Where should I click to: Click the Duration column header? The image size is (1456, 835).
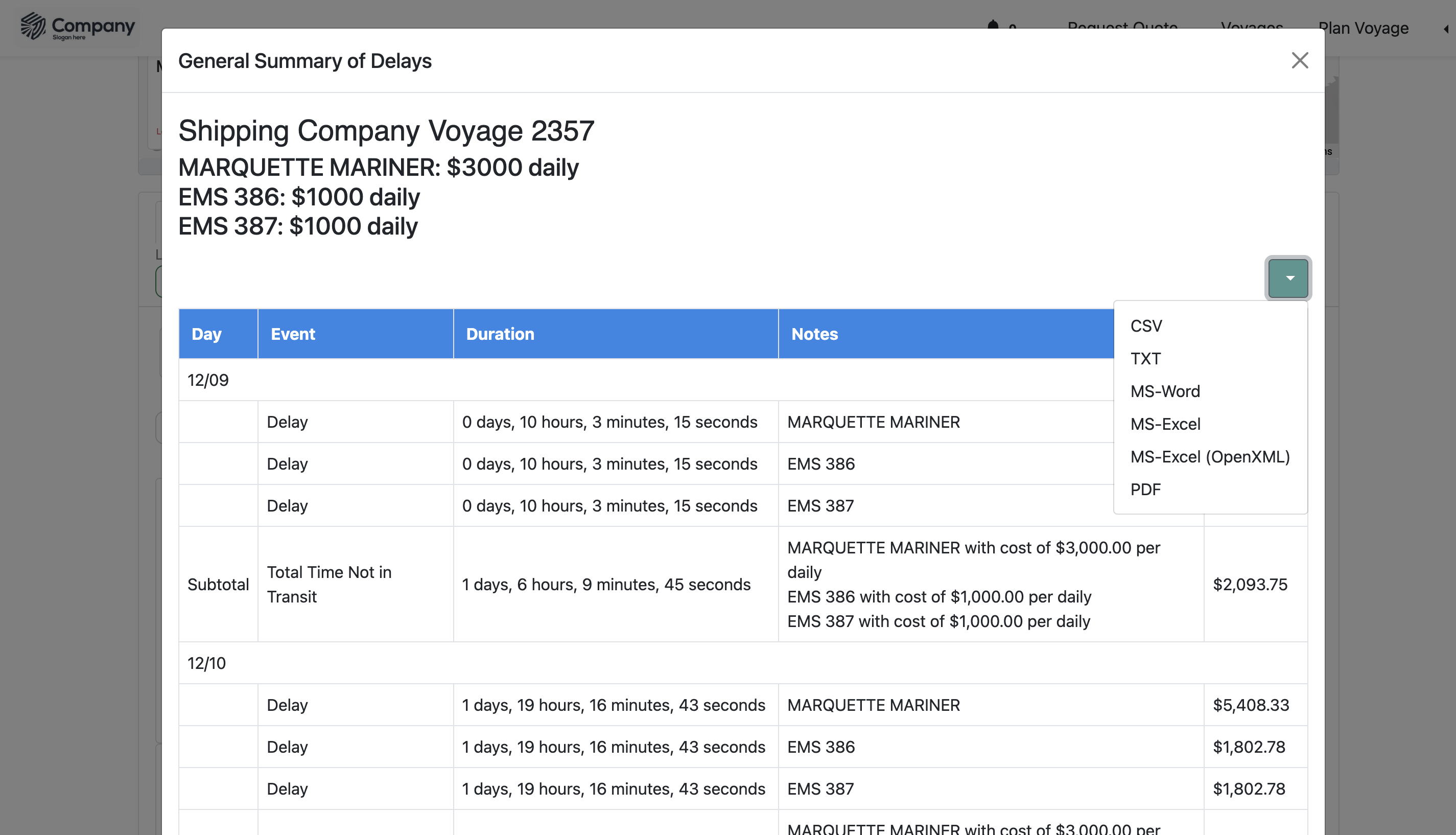[500, 334]
